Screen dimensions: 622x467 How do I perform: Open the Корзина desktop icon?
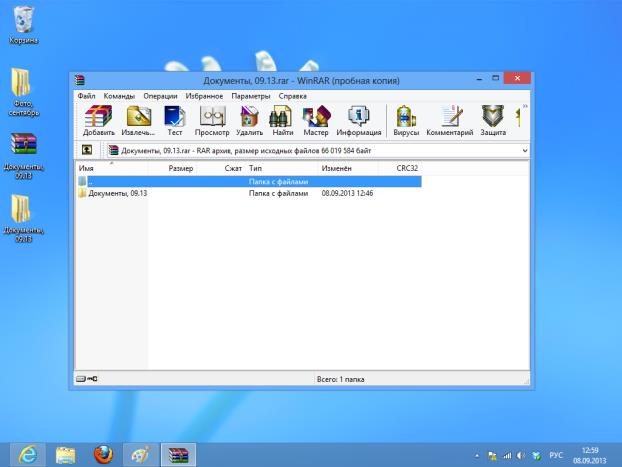click(x=23, y=25)
